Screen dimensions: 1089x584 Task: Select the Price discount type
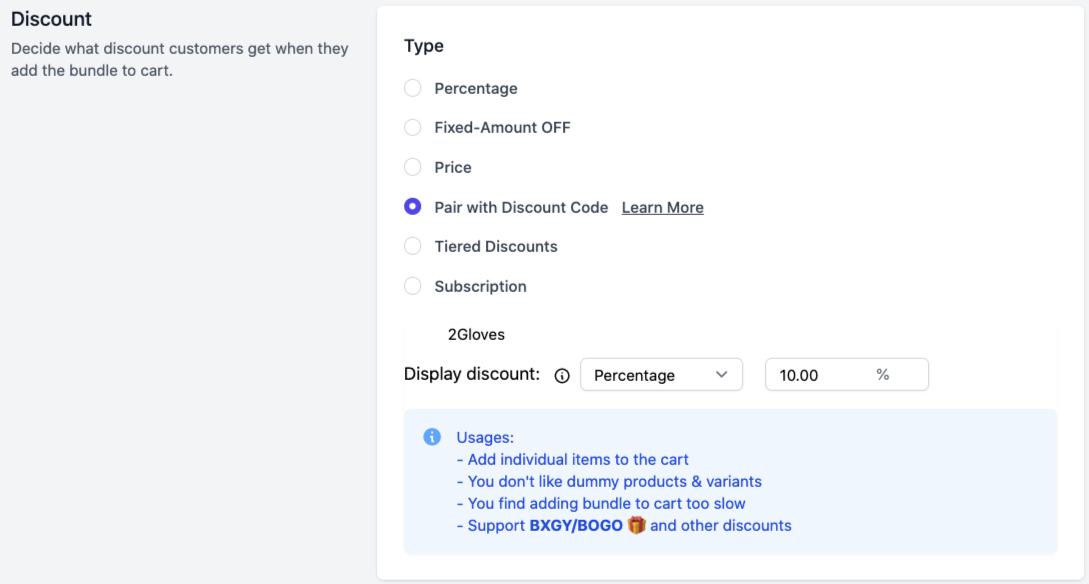click(412, 167)
